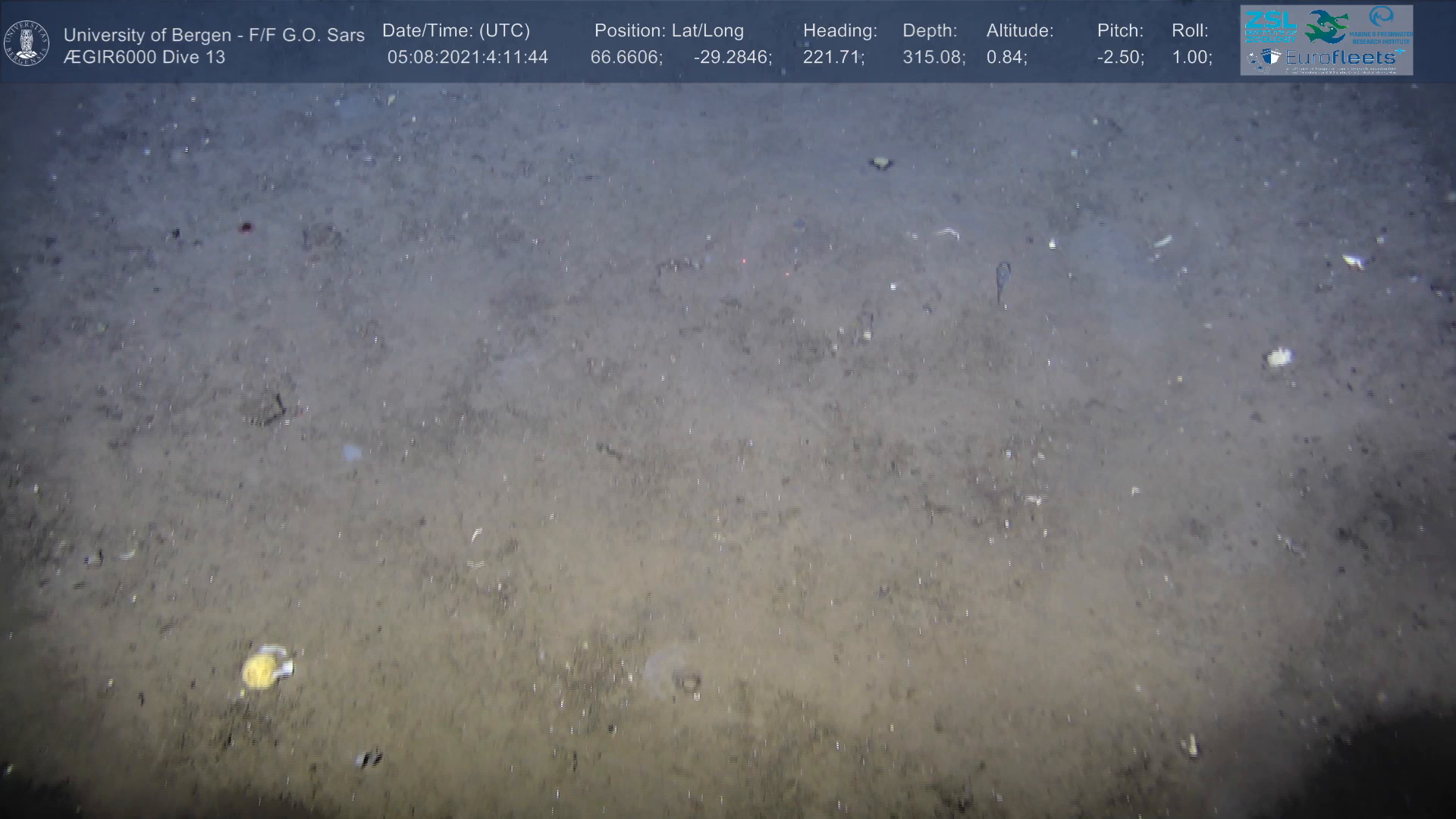The height and width of the screenshot is (819, 1456).
Task: Click the 'ÆGIR6000 Dive 13' label
Action: point(144,58)
